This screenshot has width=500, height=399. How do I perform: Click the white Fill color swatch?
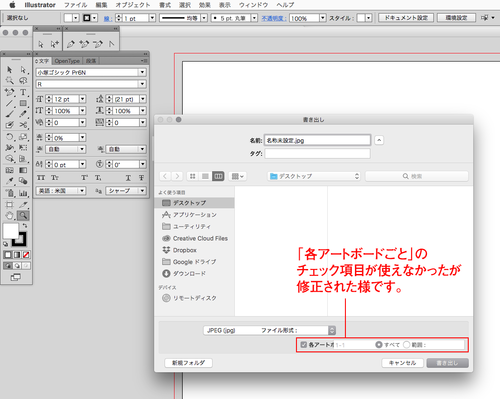click(x=10, y=231)
